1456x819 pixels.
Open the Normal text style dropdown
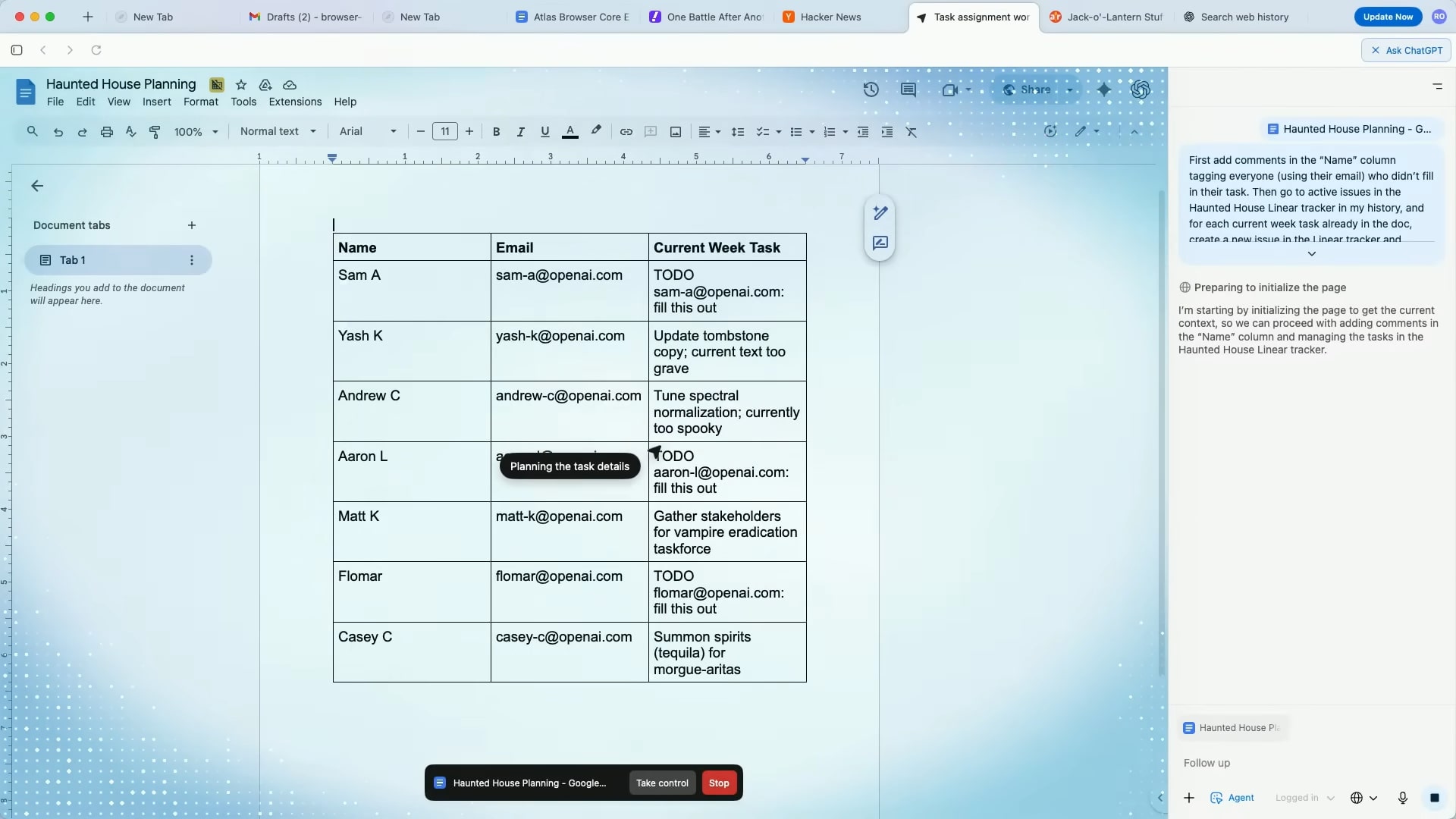[278, 131]
